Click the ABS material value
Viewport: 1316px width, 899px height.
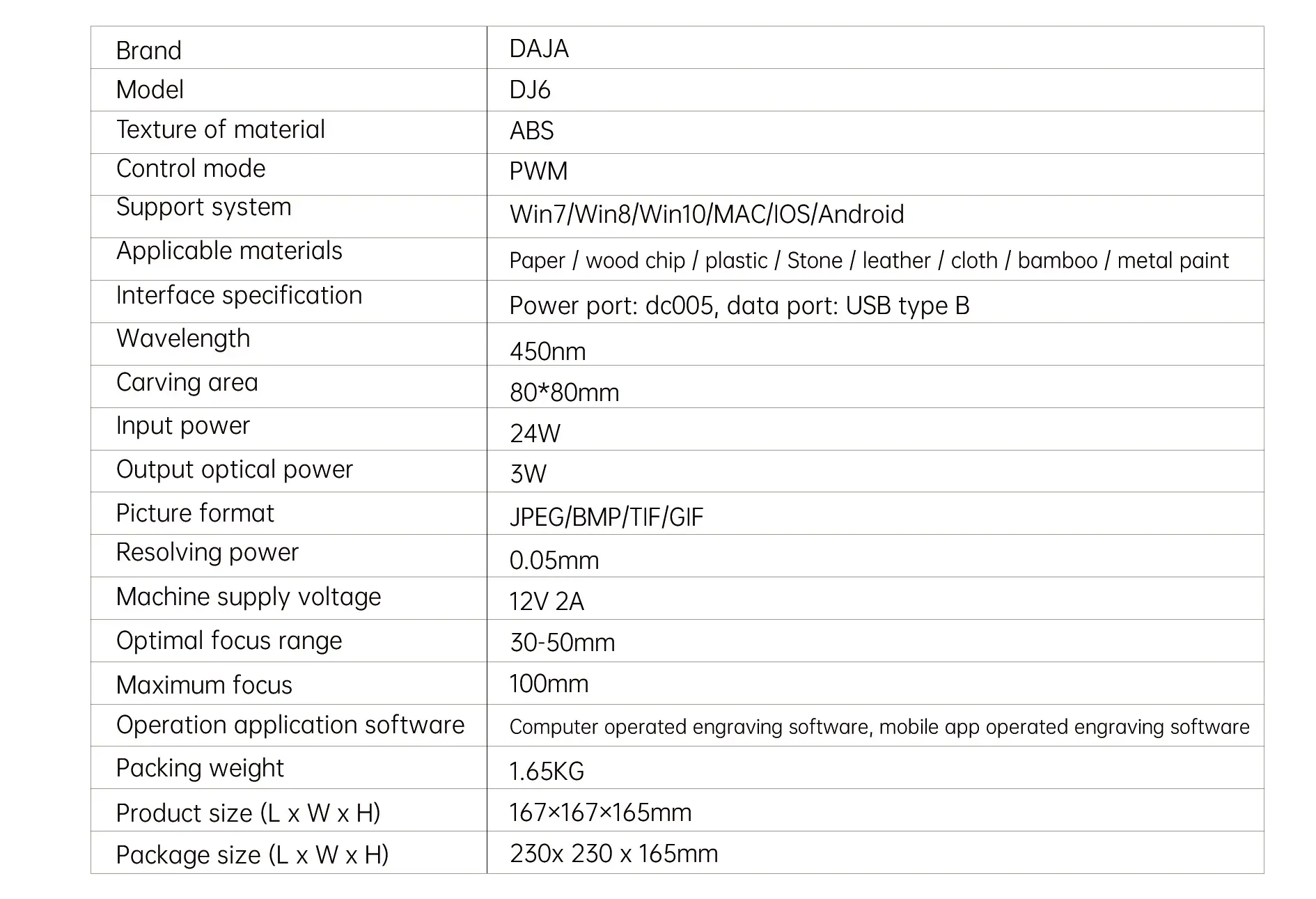[x=531, y=131]
